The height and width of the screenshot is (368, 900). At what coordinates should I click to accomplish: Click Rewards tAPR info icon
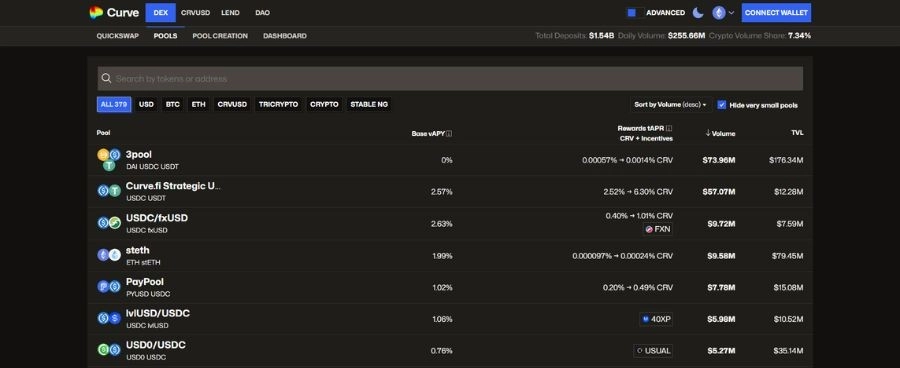coord(669,129)
